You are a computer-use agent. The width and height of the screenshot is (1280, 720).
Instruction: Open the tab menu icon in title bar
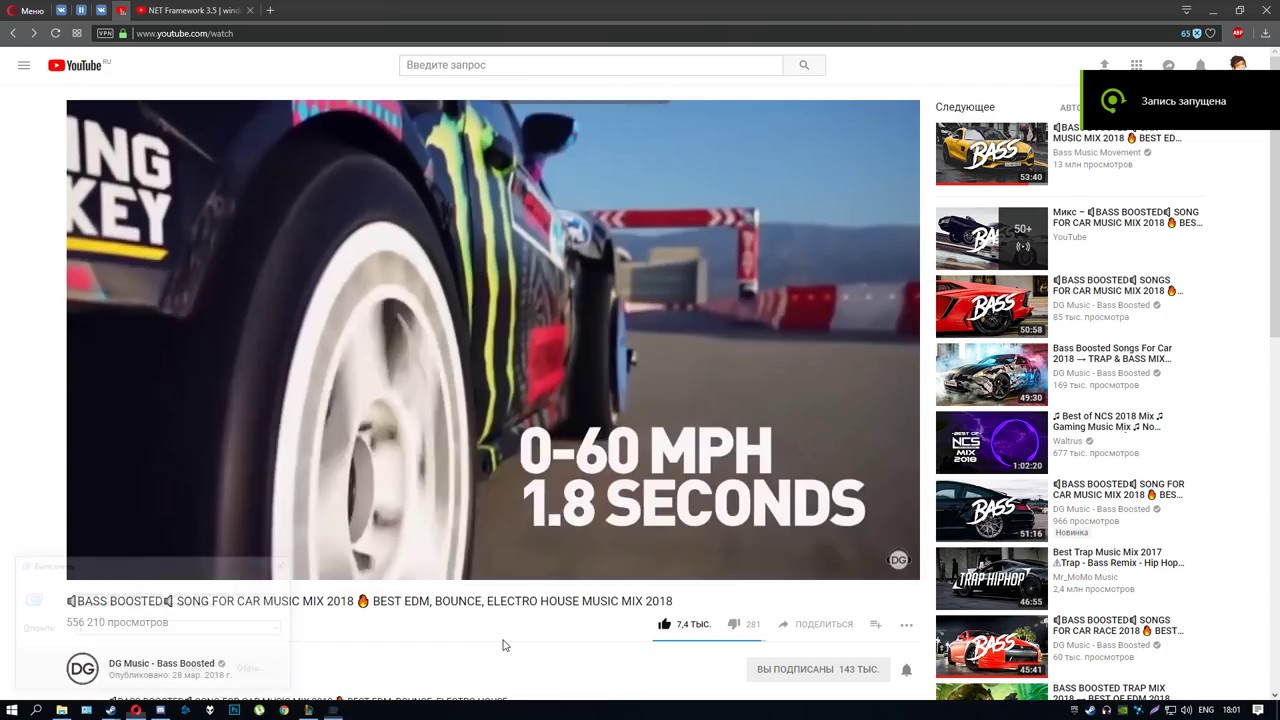(1186, 10)
